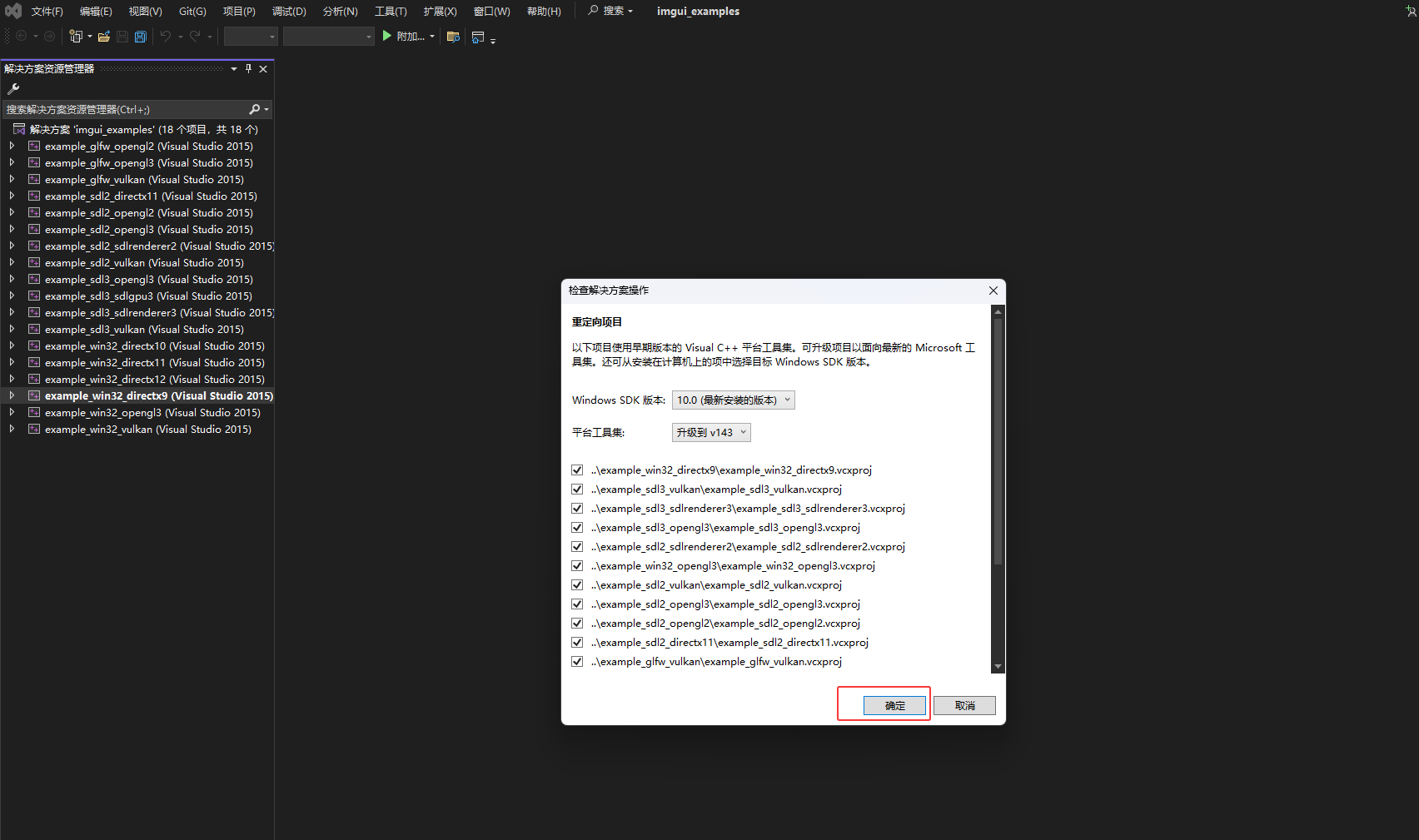
Task: Click the redo arrow icon
Action: [195, 37]
